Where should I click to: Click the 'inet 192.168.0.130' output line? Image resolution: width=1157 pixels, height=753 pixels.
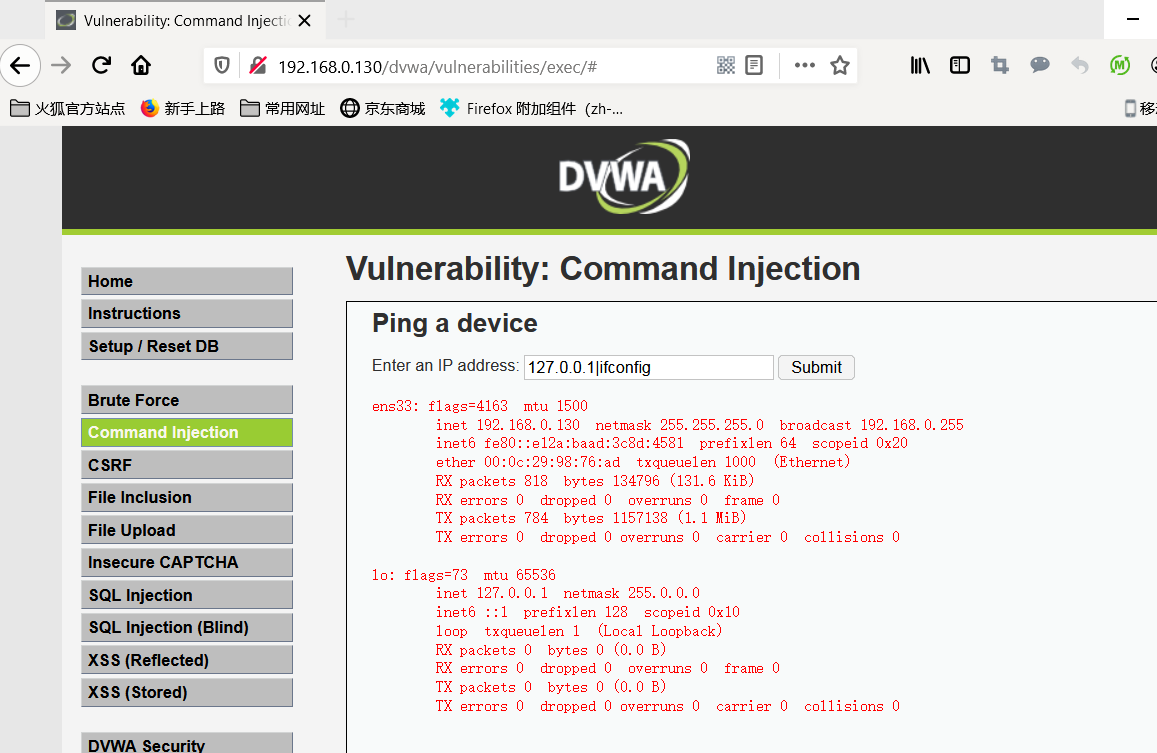coord(700,425)
